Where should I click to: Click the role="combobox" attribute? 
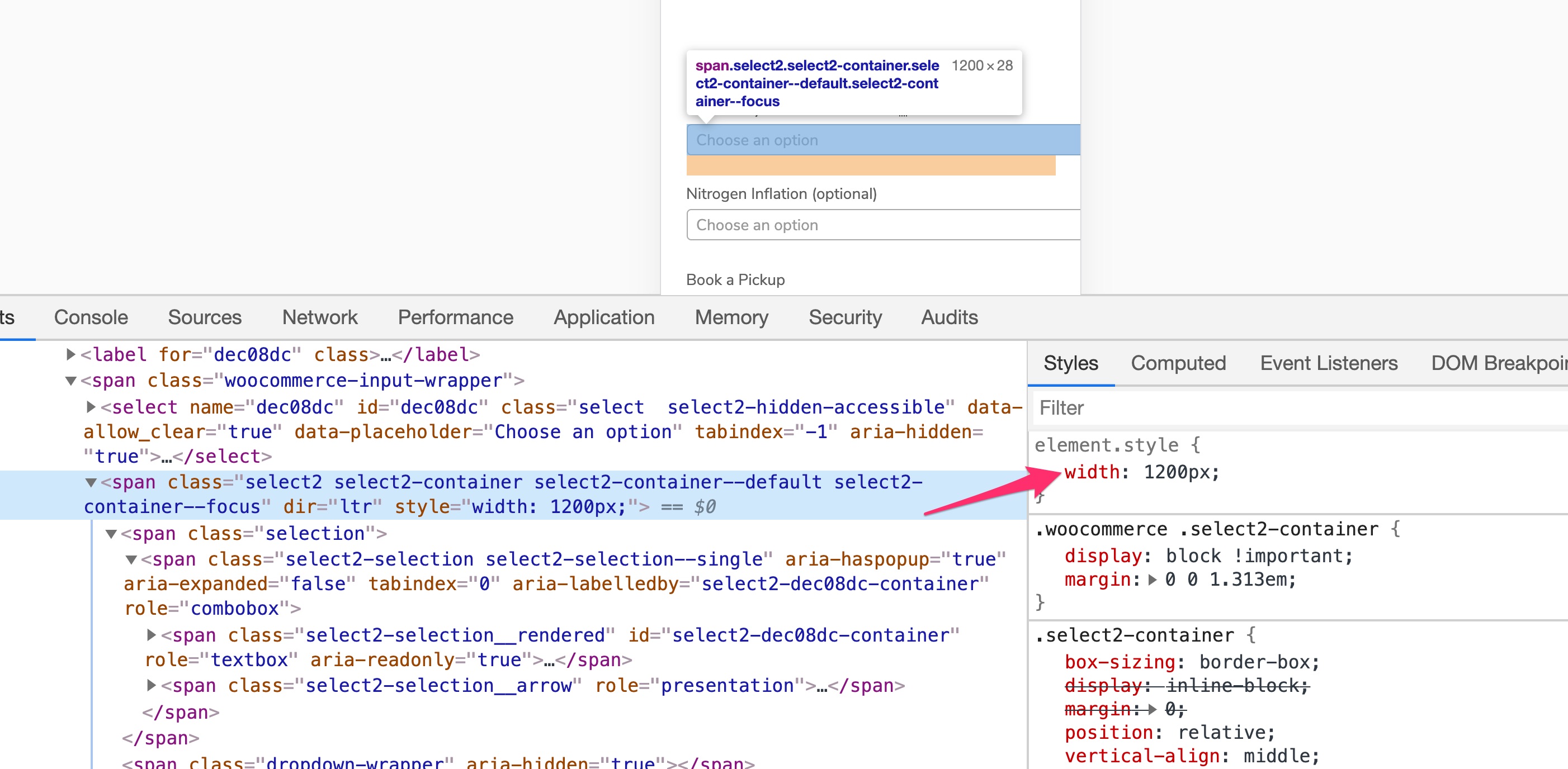(207, 608)
